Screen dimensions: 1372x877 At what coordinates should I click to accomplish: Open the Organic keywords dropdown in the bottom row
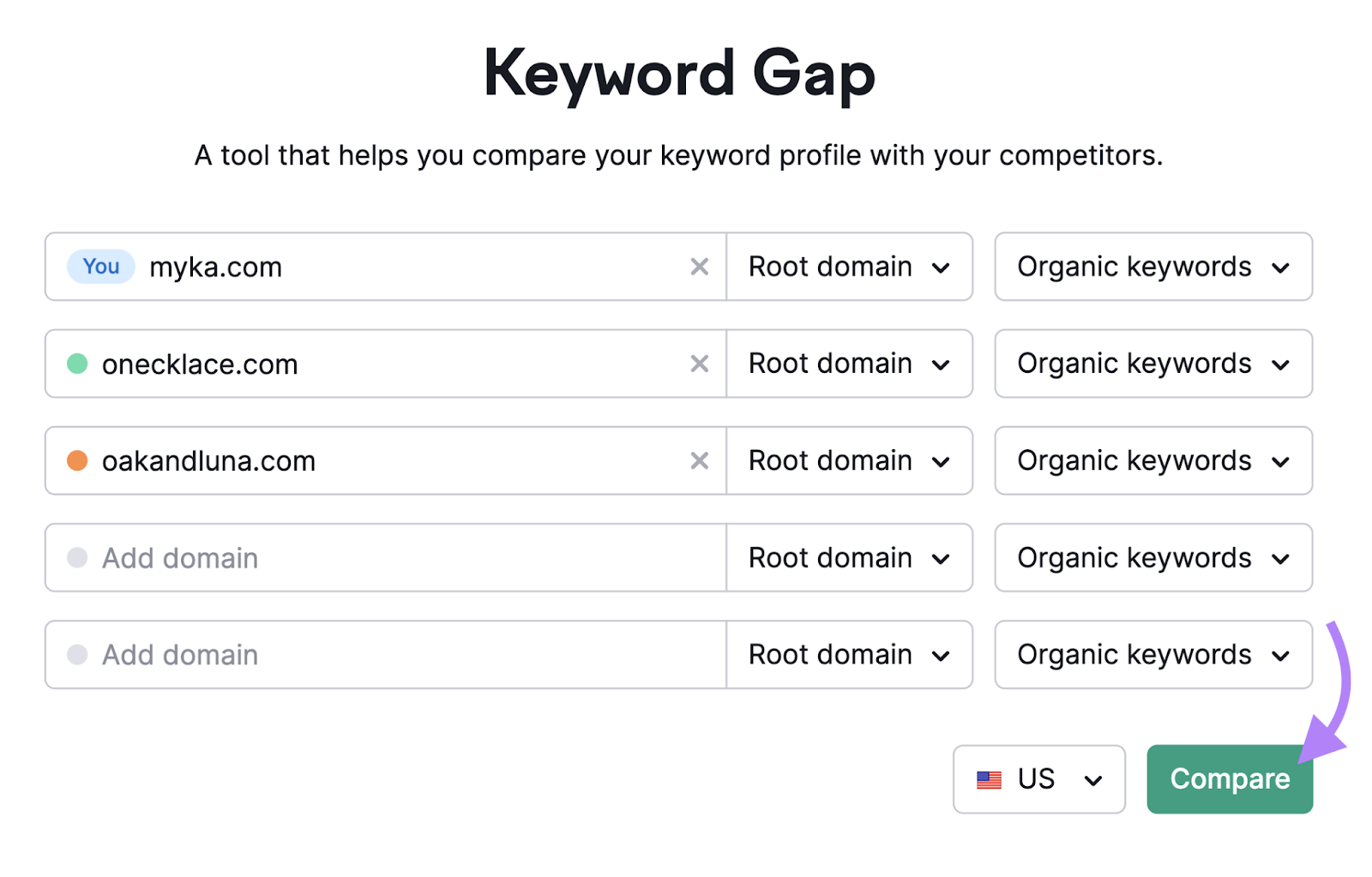(1152, 655)
